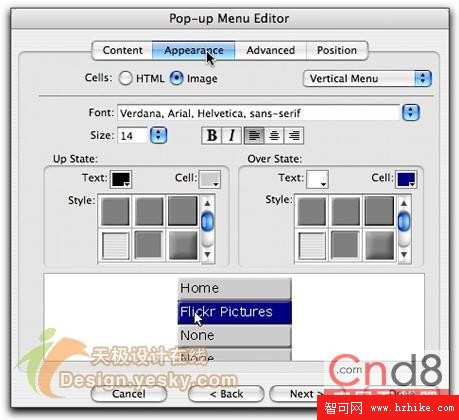Viewport: 459px width, 420px height.
Task: Choose the striped Over State style thumbnail
Action: [x=312, y=246]
